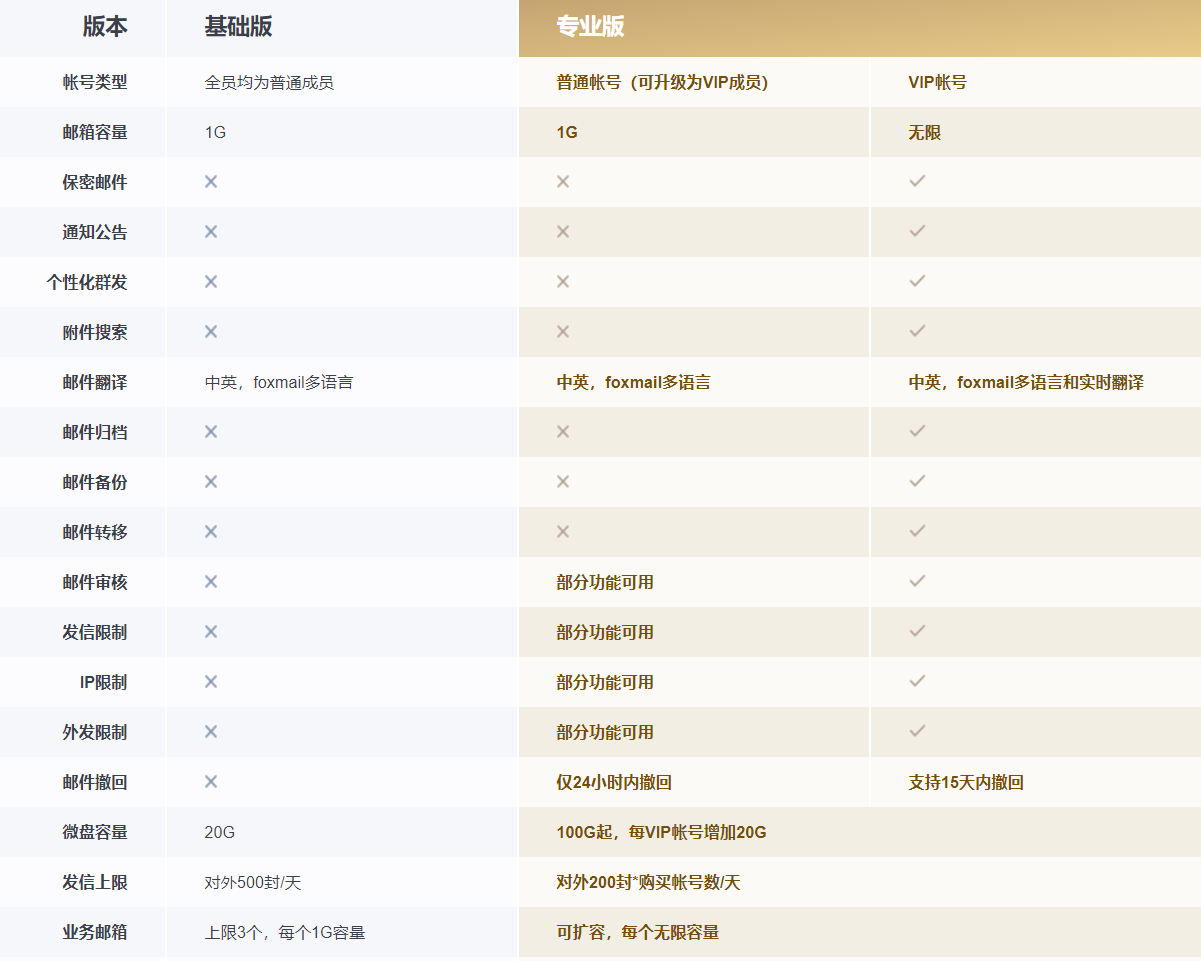Click the 基础版 cross icon for 发信限制

point(211,632)
